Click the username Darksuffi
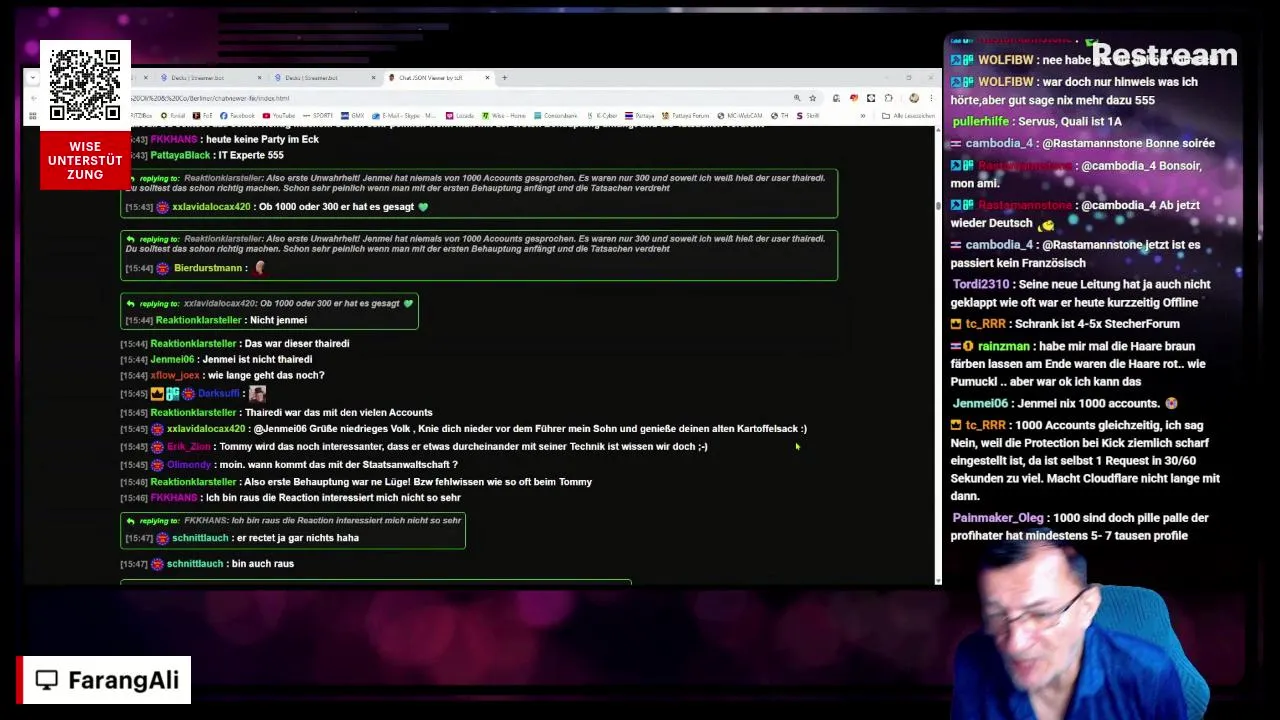1280x720 pixels. tap(219, 394)
